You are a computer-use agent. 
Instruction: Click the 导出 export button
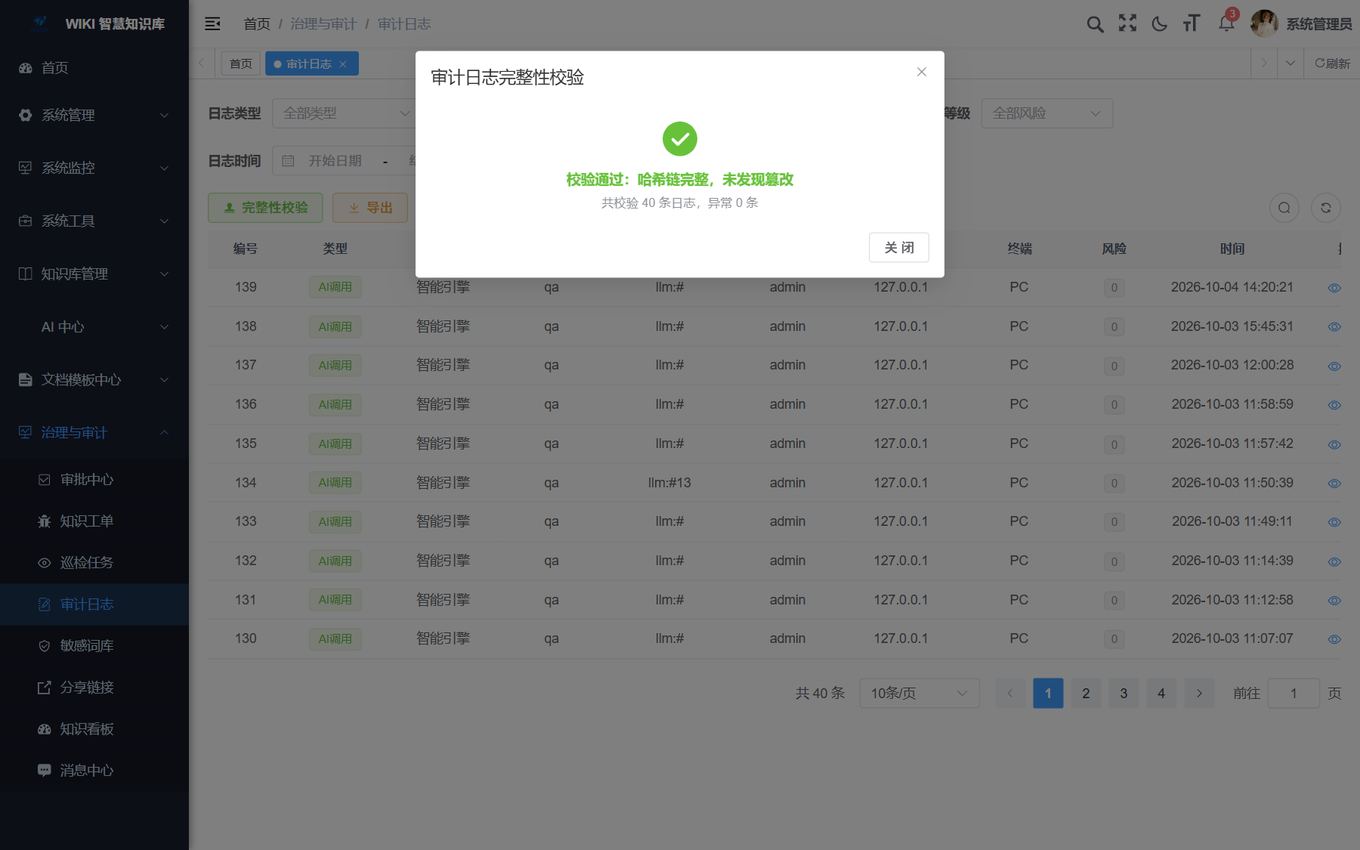[x=370, y=208]
